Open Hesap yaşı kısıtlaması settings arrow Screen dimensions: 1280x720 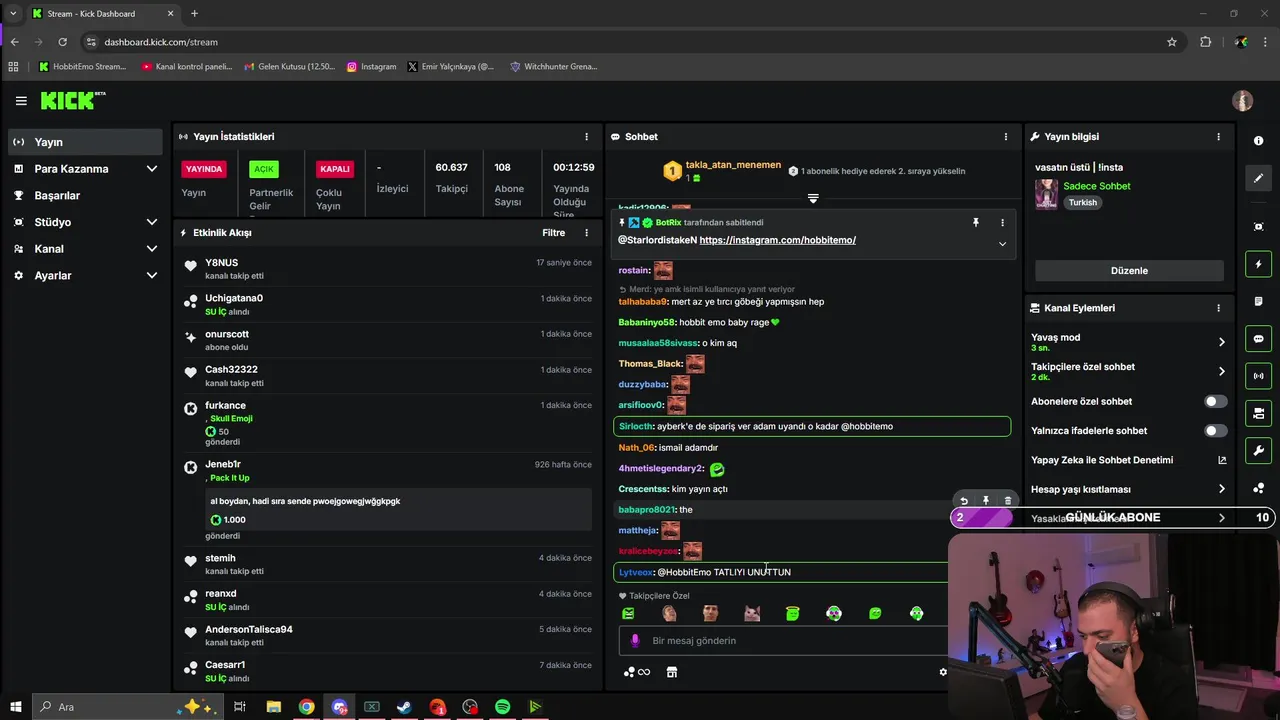point(1221,489)
